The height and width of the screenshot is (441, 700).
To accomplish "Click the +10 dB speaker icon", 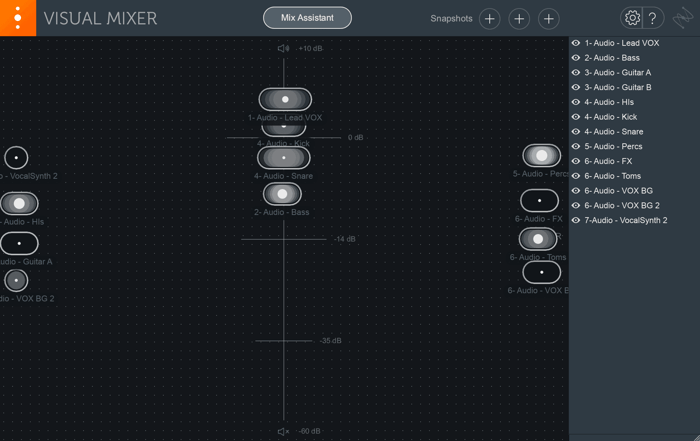I will click(x=283, y=48).
